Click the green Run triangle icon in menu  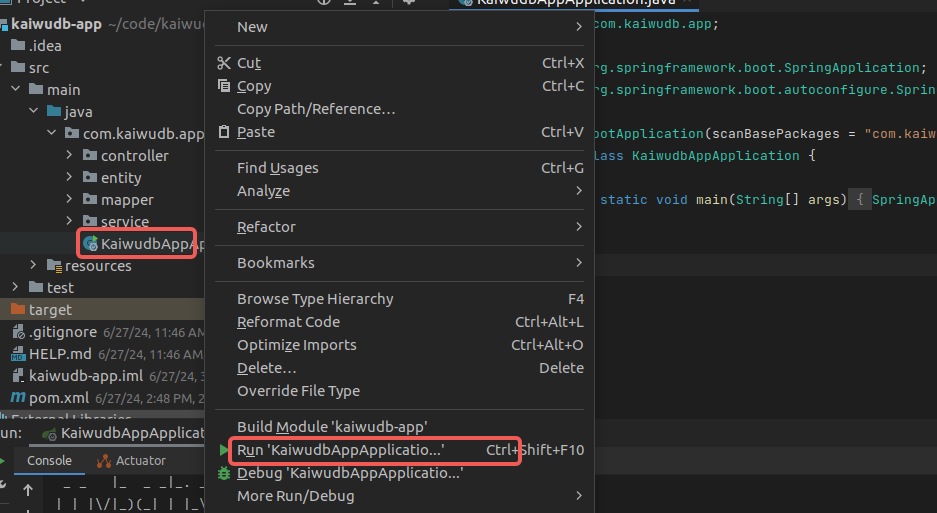[x=224, y=450]
